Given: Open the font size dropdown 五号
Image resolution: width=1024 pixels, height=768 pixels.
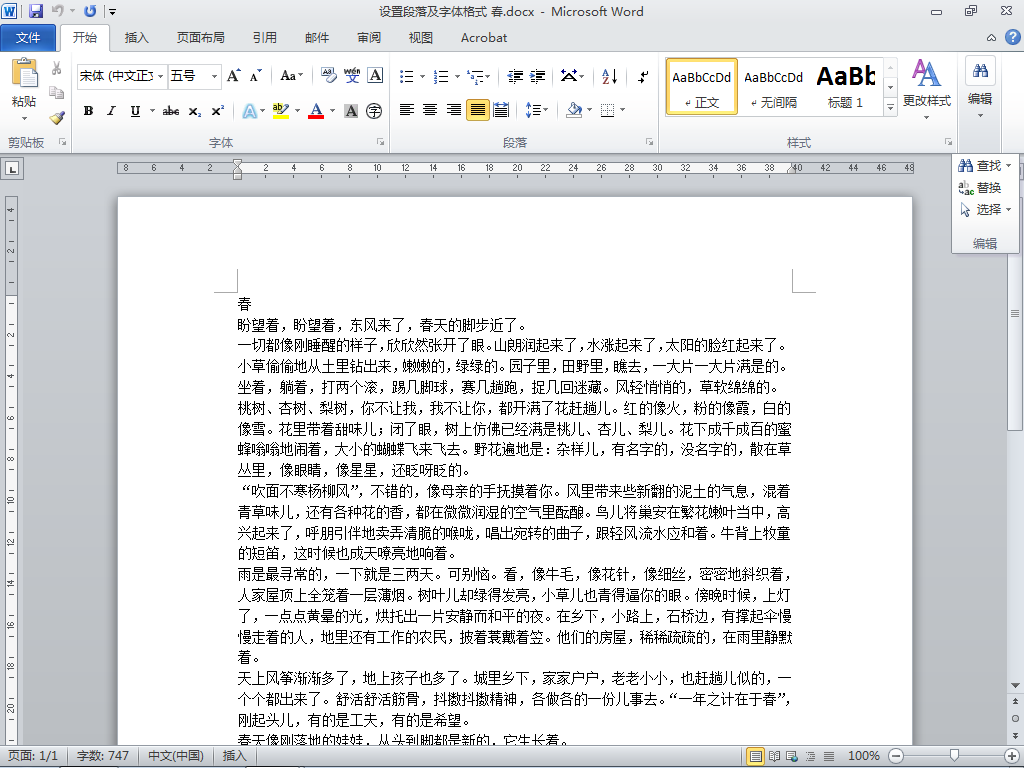Looking at the screenshot, I should tap(214, 76).
